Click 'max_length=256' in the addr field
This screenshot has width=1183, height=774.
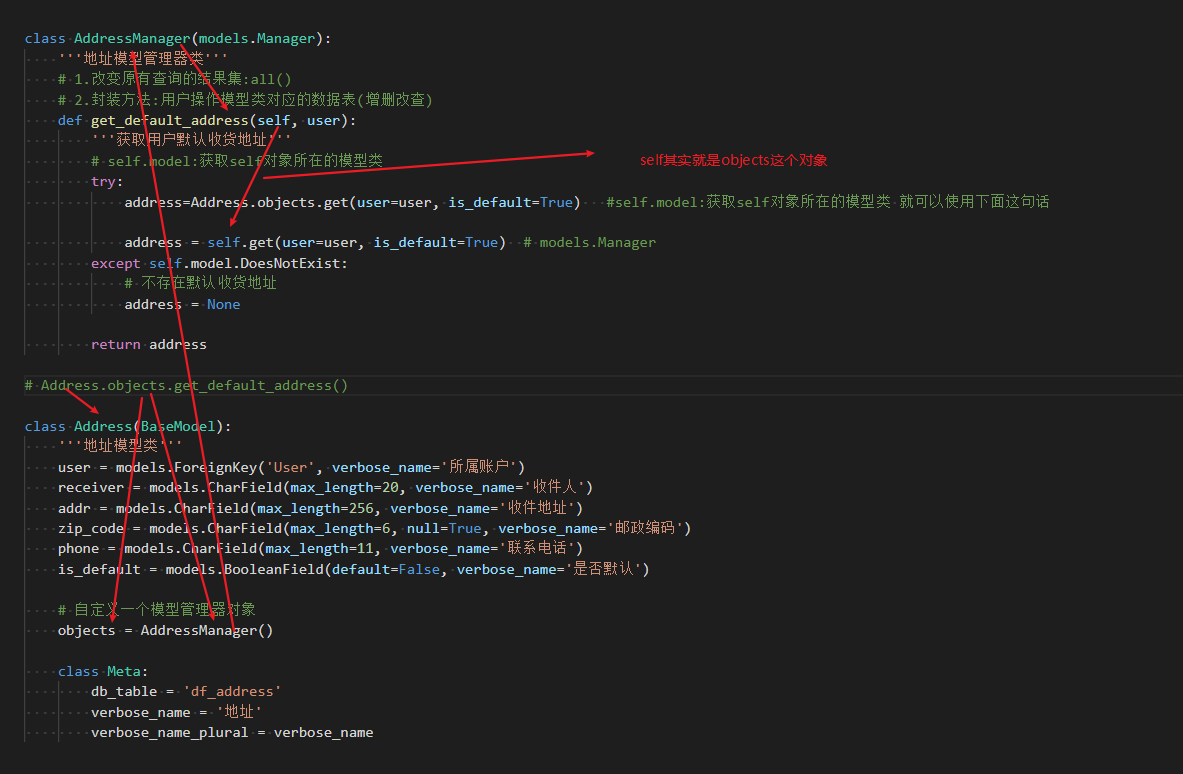(x=315, y=509)
